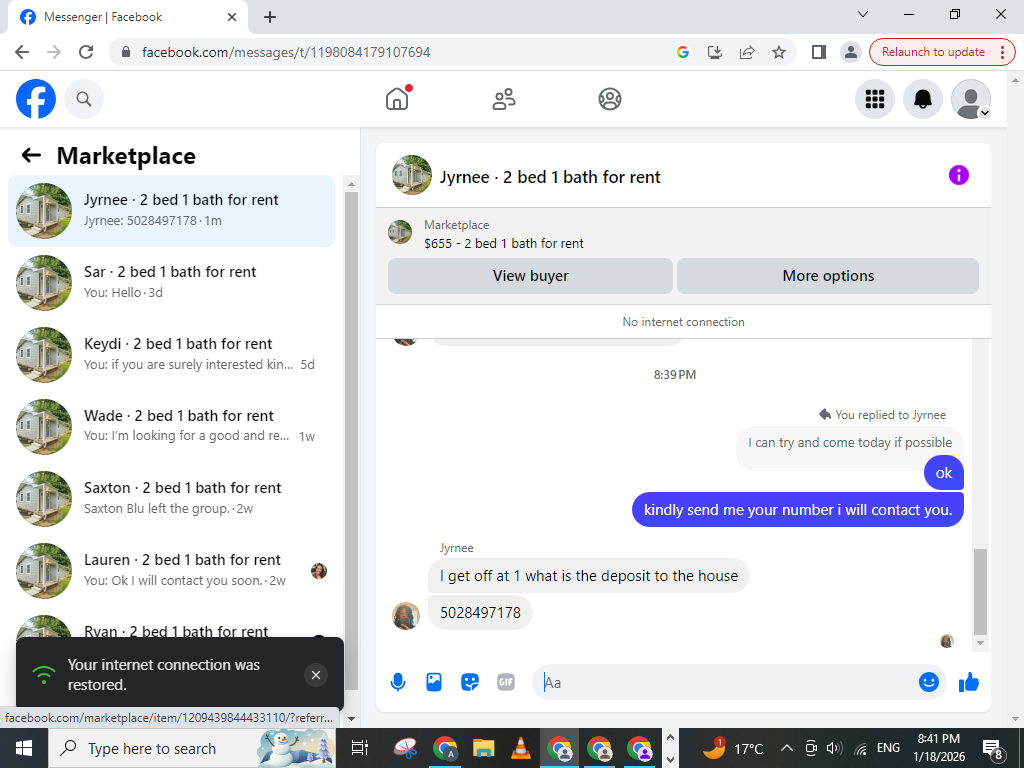The height and width of the screenshot is (768, 1024).
Task: Open the emoji picker in message box
Action: tap(929, 682)
